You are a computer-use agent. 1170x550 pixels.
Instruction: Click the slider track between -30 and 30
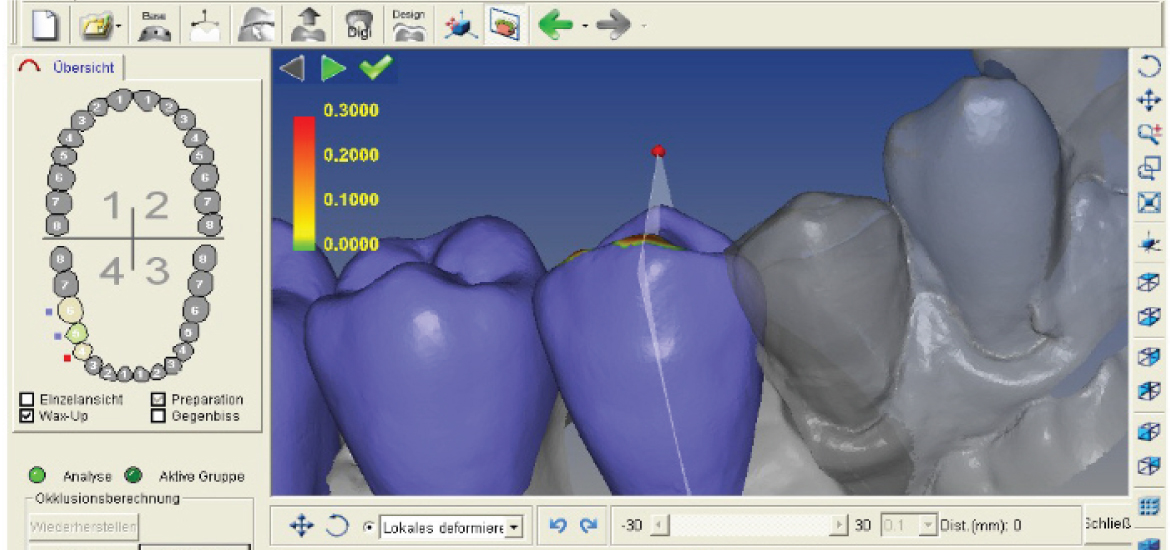[x=748, y=525]
